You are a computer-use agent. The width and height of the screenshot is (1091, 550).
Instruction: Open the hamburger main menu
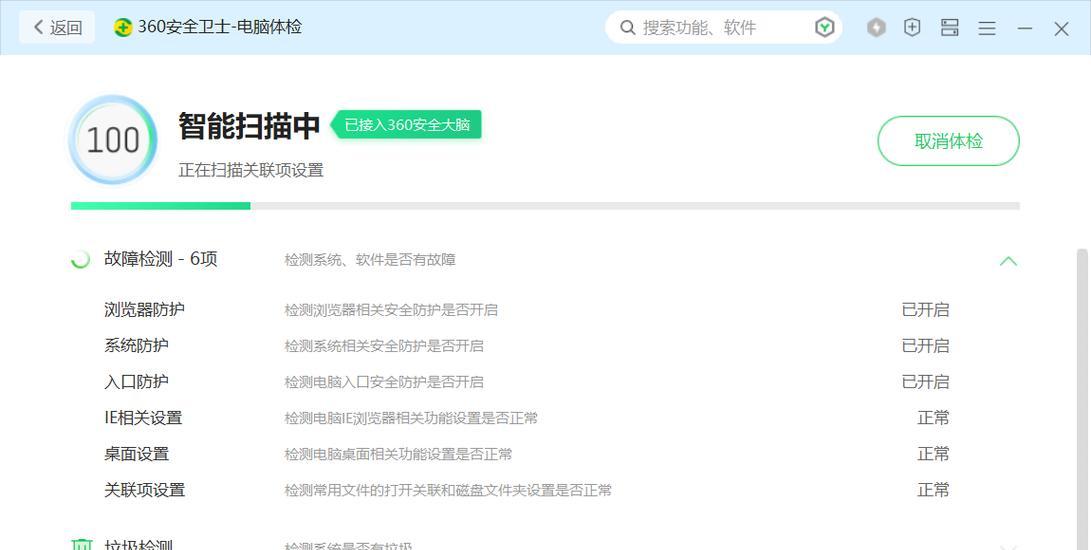click(x=987, y=29)
